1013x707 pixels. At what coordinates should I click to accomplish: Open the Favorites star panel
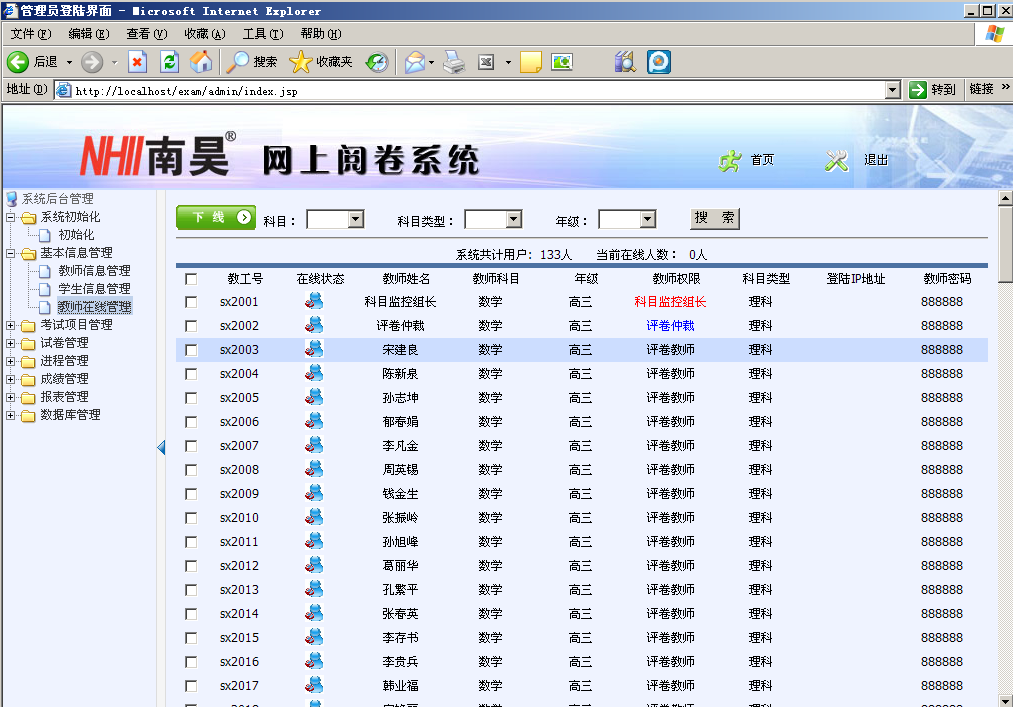300,62
